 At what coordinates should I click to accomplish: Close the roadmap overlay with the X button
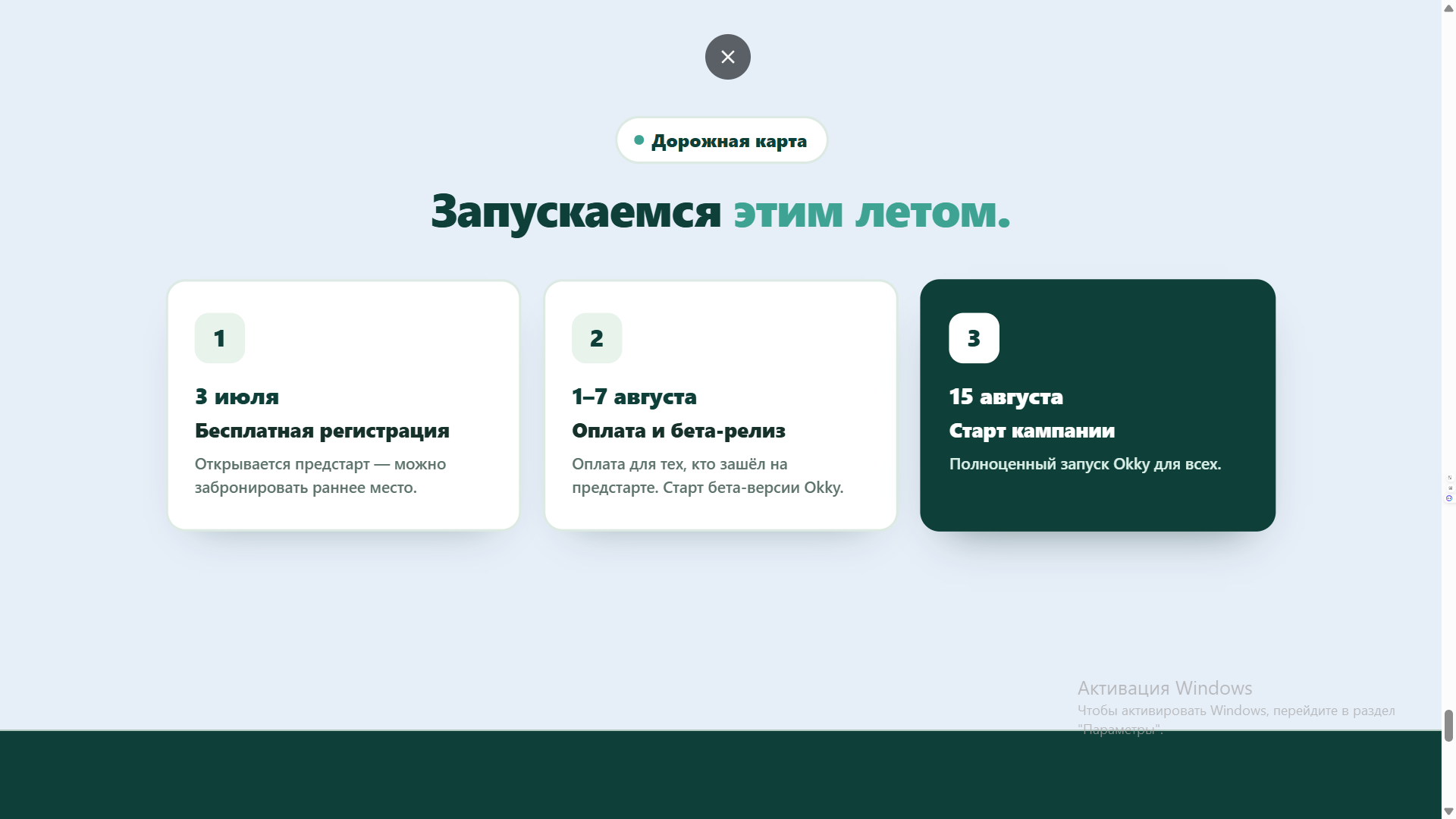728,57
